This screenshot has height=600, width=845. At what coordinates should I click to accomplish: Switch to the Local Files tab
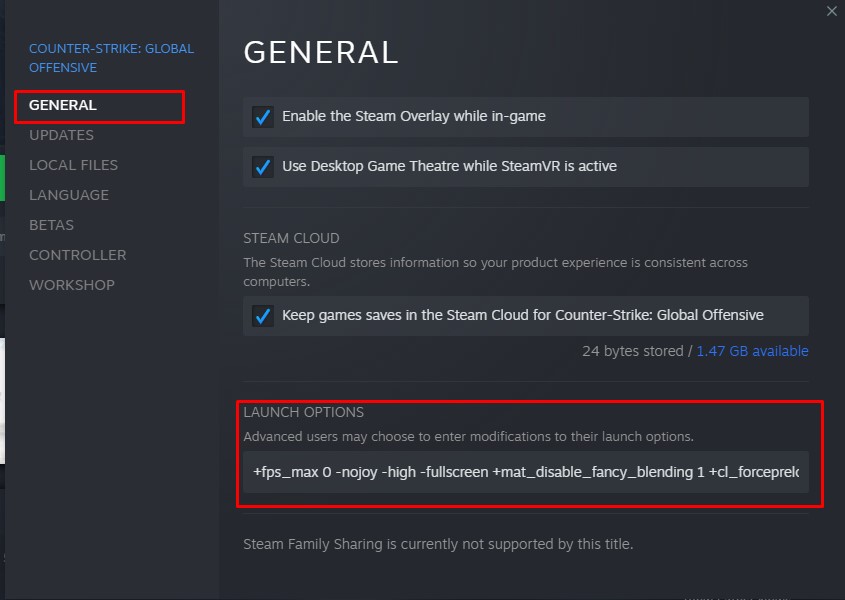[x=73, y=165]
